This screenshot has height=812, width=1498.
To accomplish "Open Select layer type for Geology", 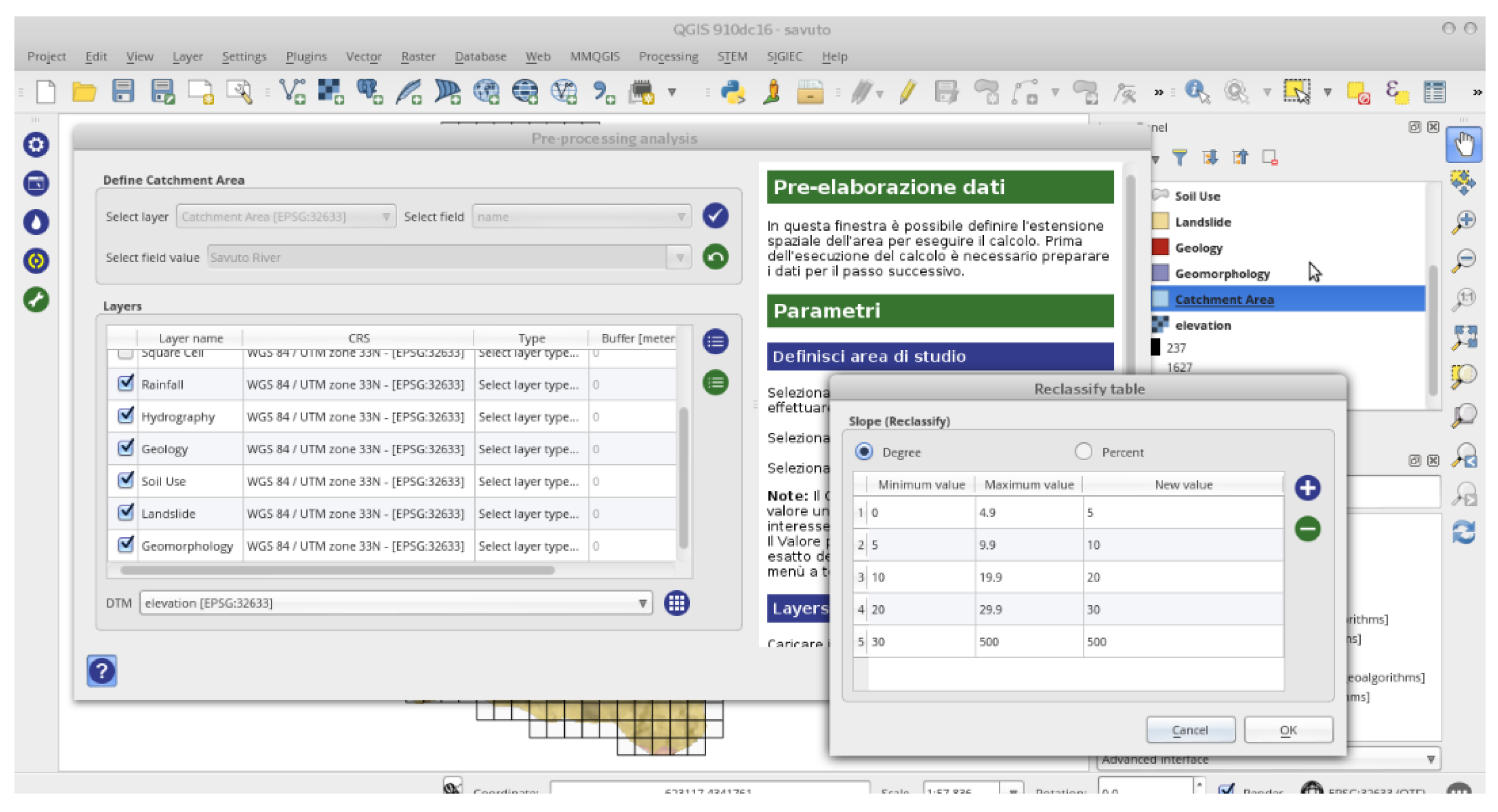I will pos(529,449).
